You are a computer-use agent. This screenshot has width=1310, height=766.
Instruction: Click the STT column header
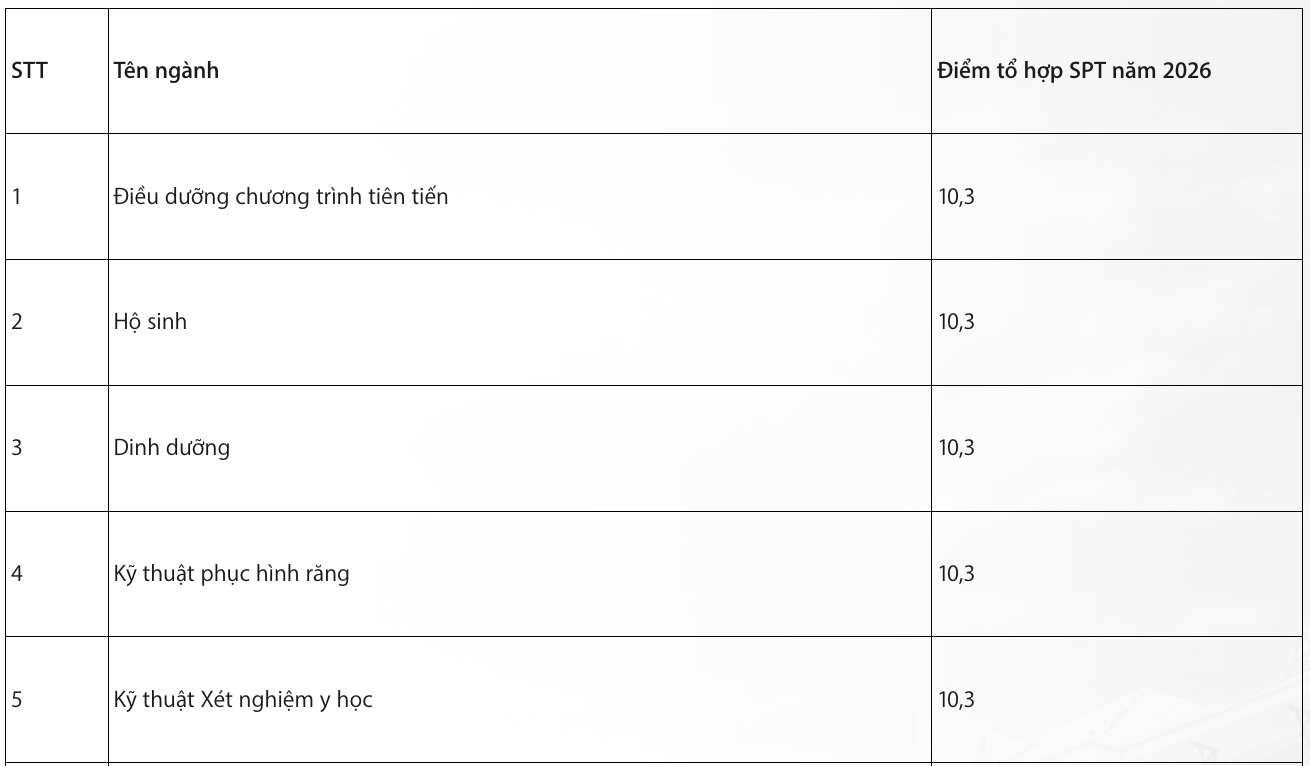tap(29, 72)
